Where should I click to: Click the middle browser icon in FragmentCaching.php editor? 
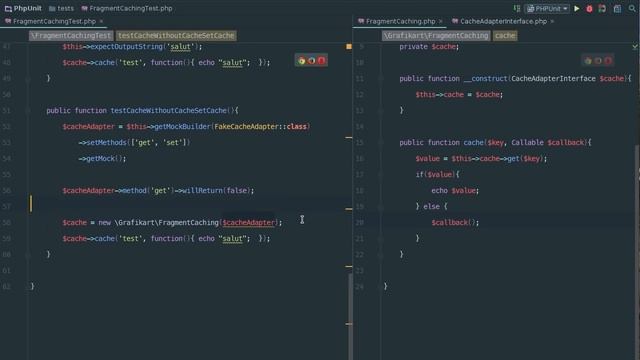click(x=598, y=61)
